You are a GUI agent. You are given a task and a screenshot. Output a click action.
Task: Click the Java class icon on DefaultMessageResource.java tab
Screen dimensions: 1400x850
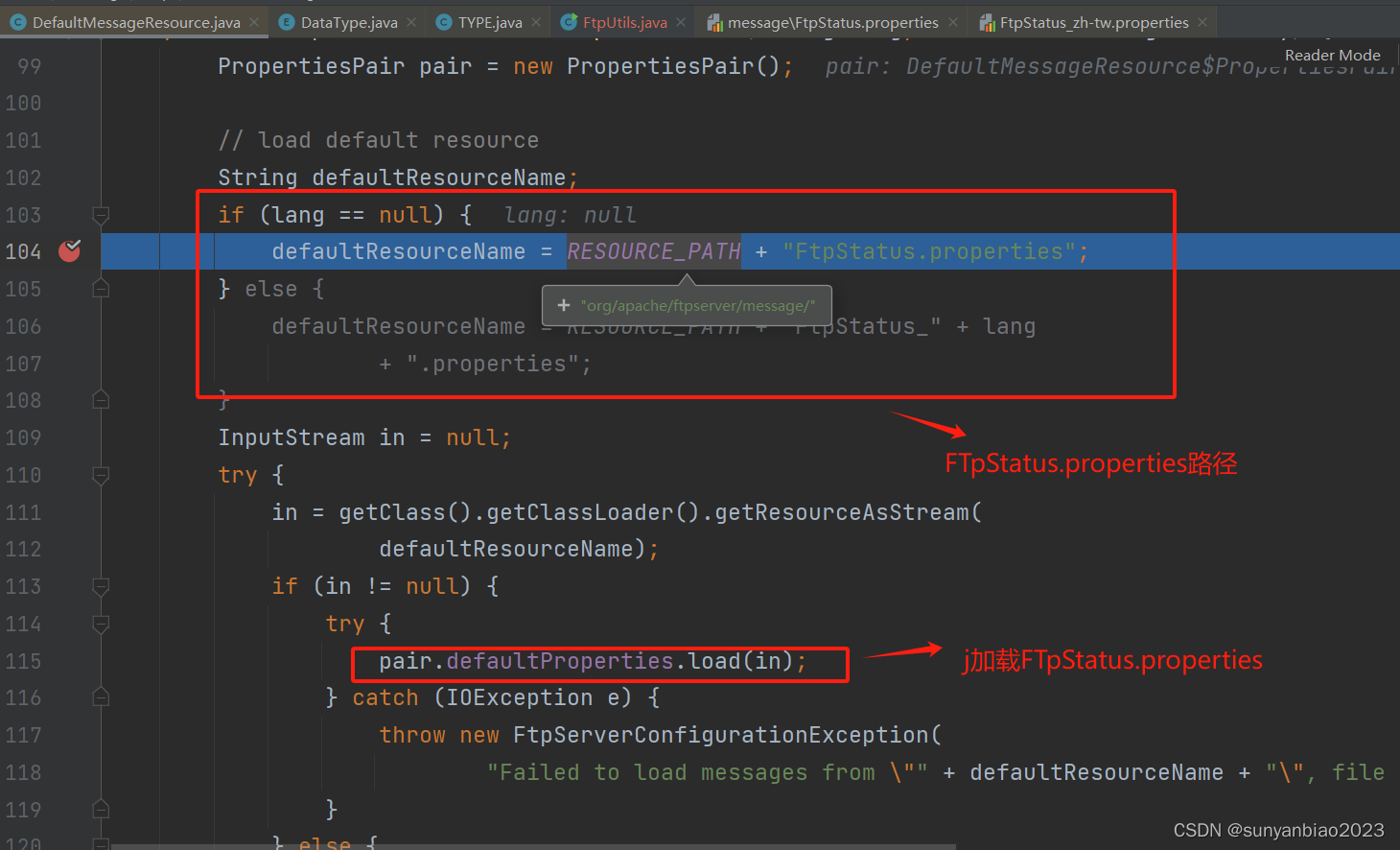[x=17, y=20]
